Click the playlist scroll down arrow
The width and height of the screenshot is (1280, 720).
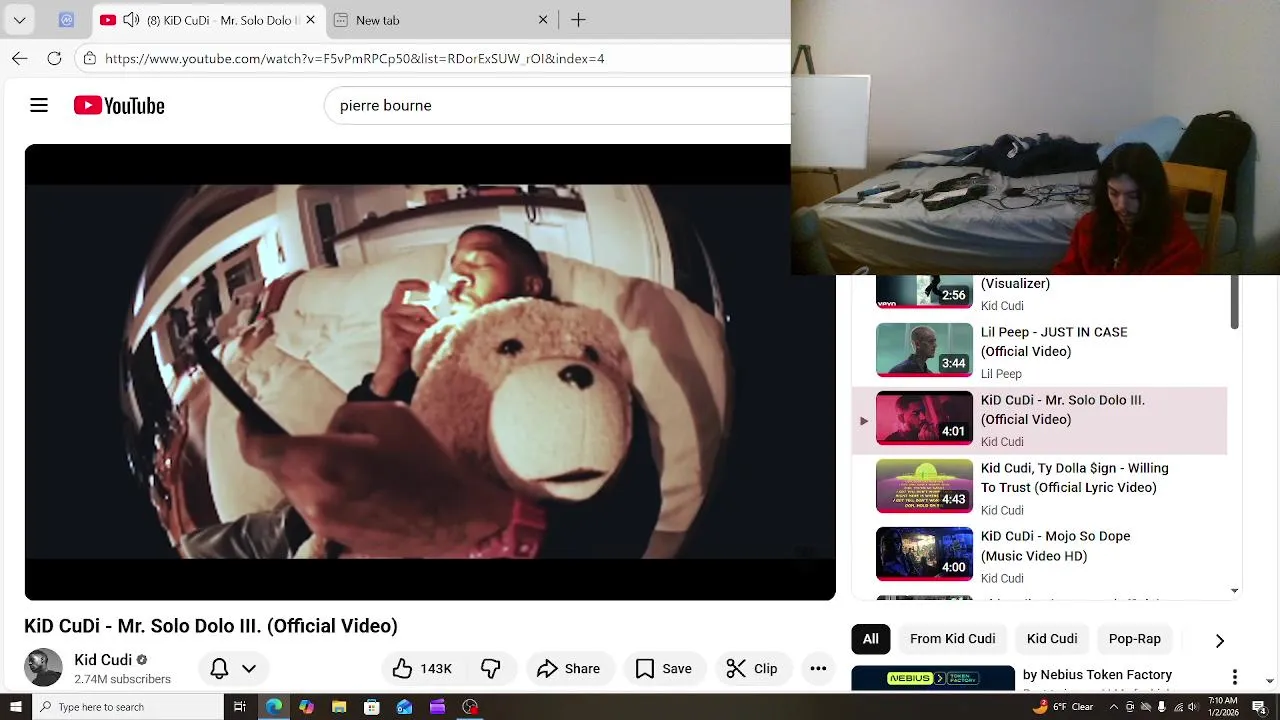coord(1234,591)
